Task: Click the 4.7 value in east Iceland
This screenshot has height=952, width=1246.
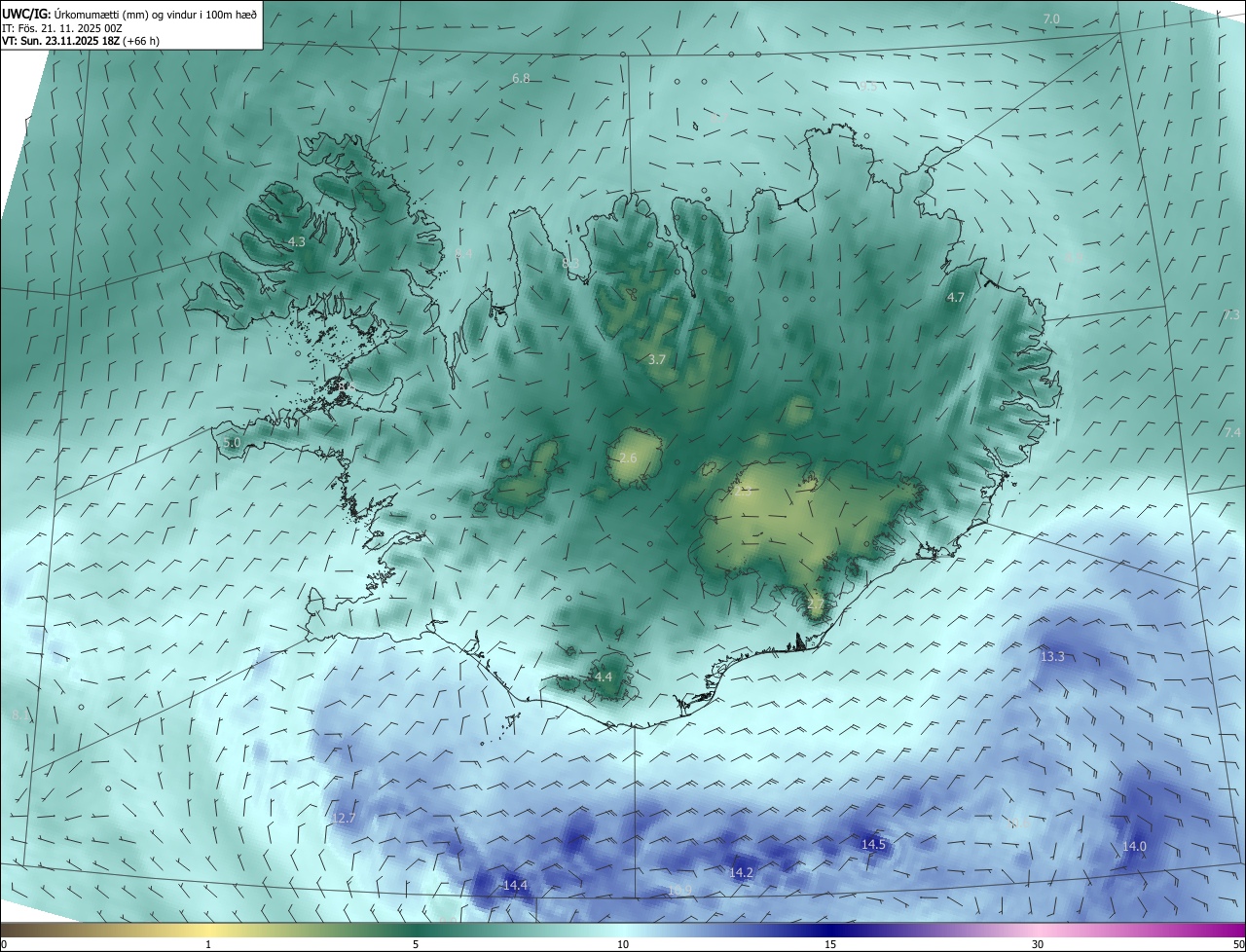Action: [x=955, y=298]
